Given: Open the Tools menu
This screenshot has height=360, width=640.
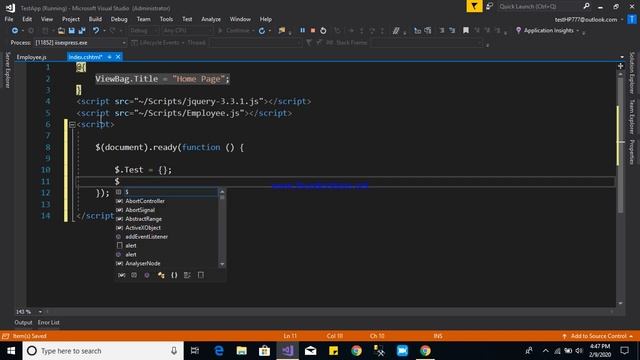Looking at the screenshot, I should pos(166,19).
